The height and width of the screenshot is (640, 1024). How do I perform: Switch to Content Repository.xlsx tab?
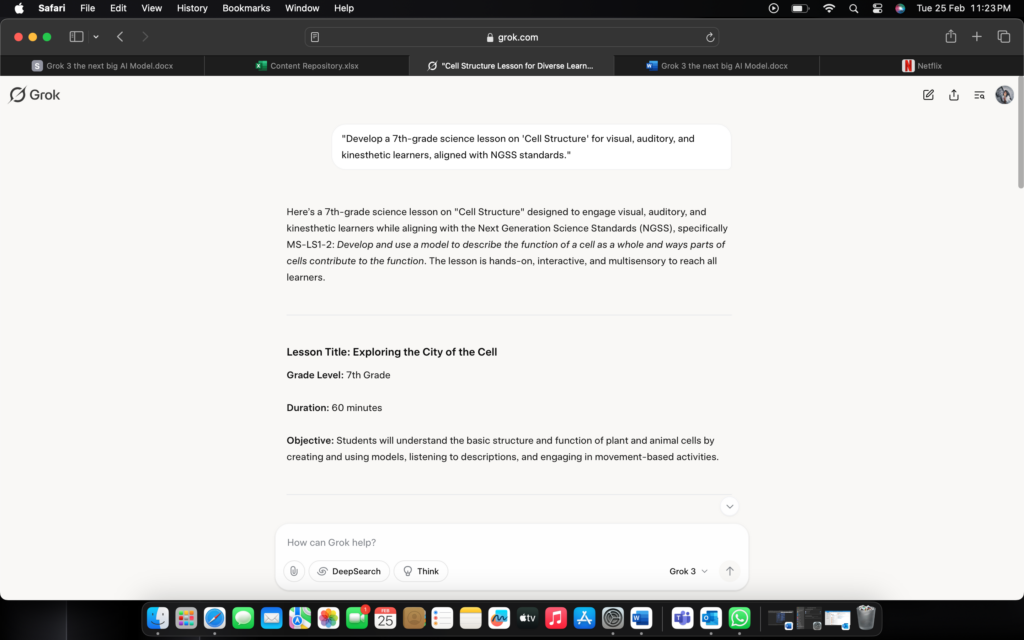pyautogui.click(x=307, y=66)
